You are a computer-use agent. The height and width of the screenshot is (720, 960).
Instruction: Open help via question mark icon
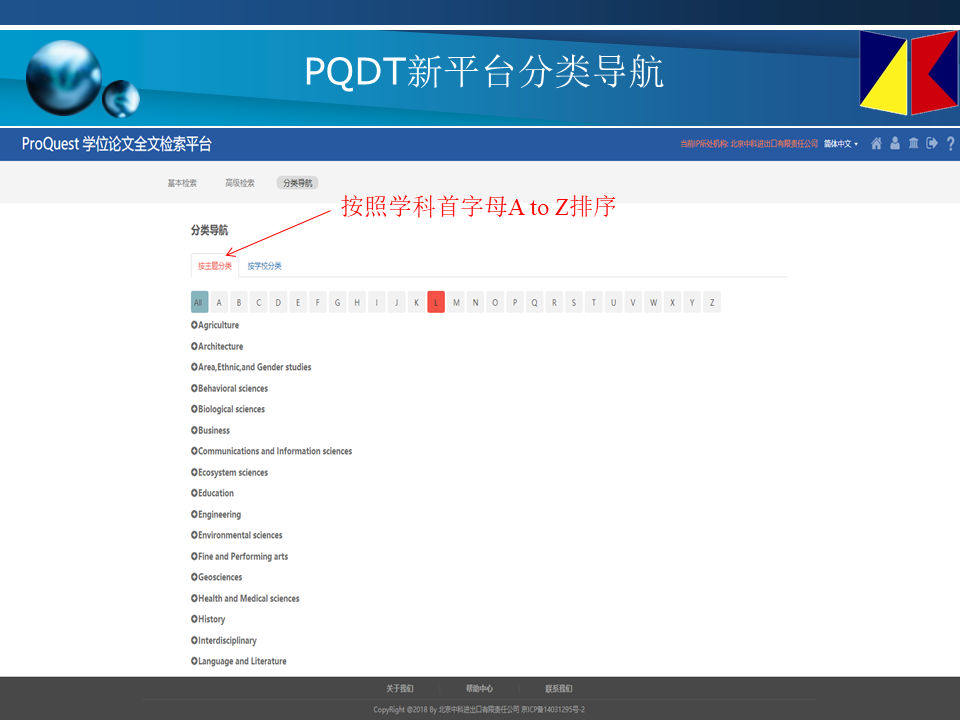[x=950, y=144]
